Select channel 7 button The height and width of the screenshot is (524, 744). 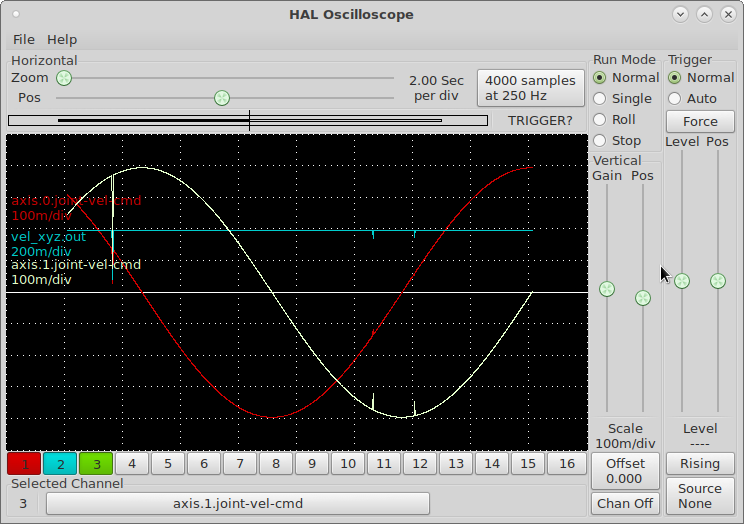coord(240,464)
